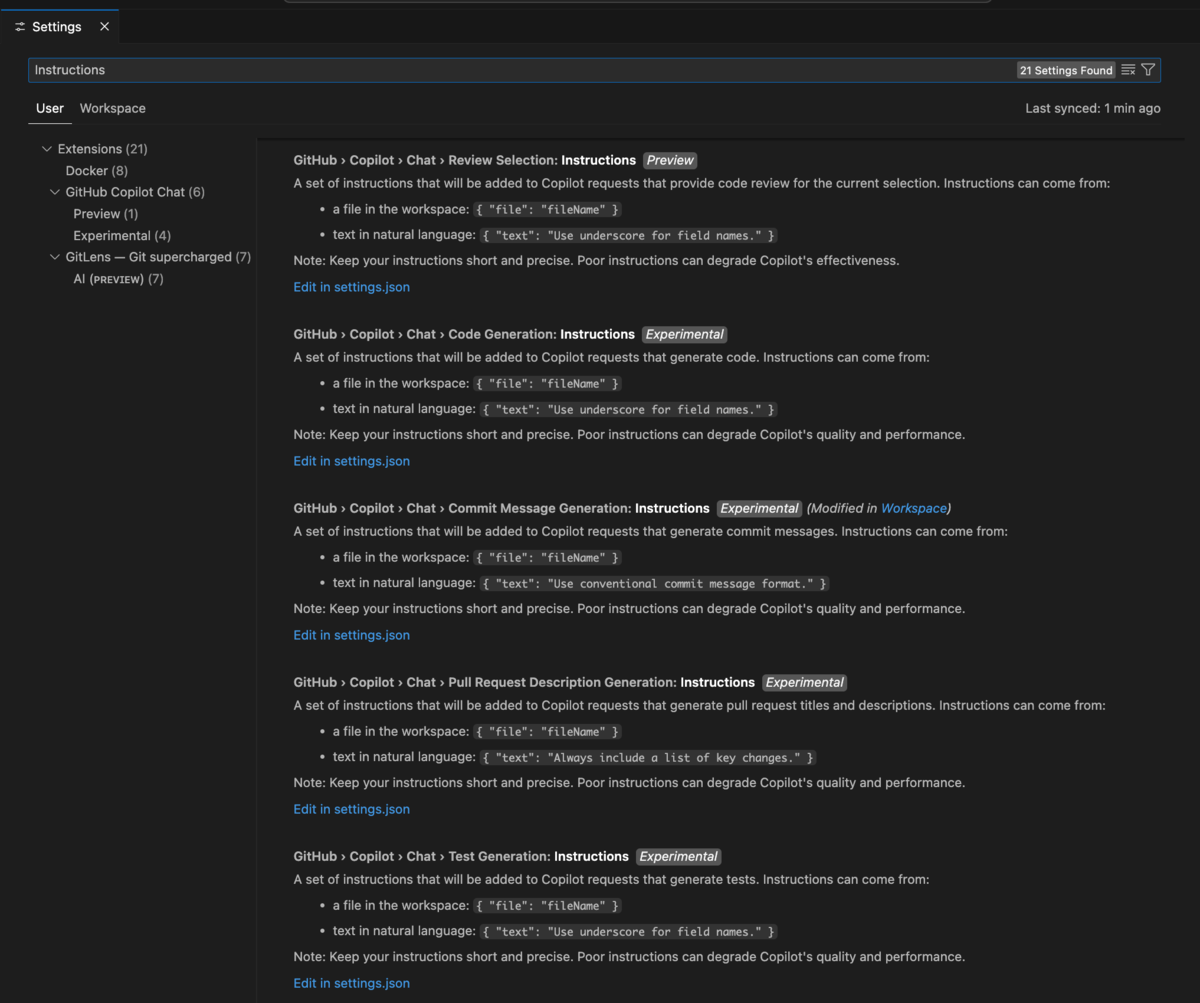Click the conventional commit message format code sample

655,583
